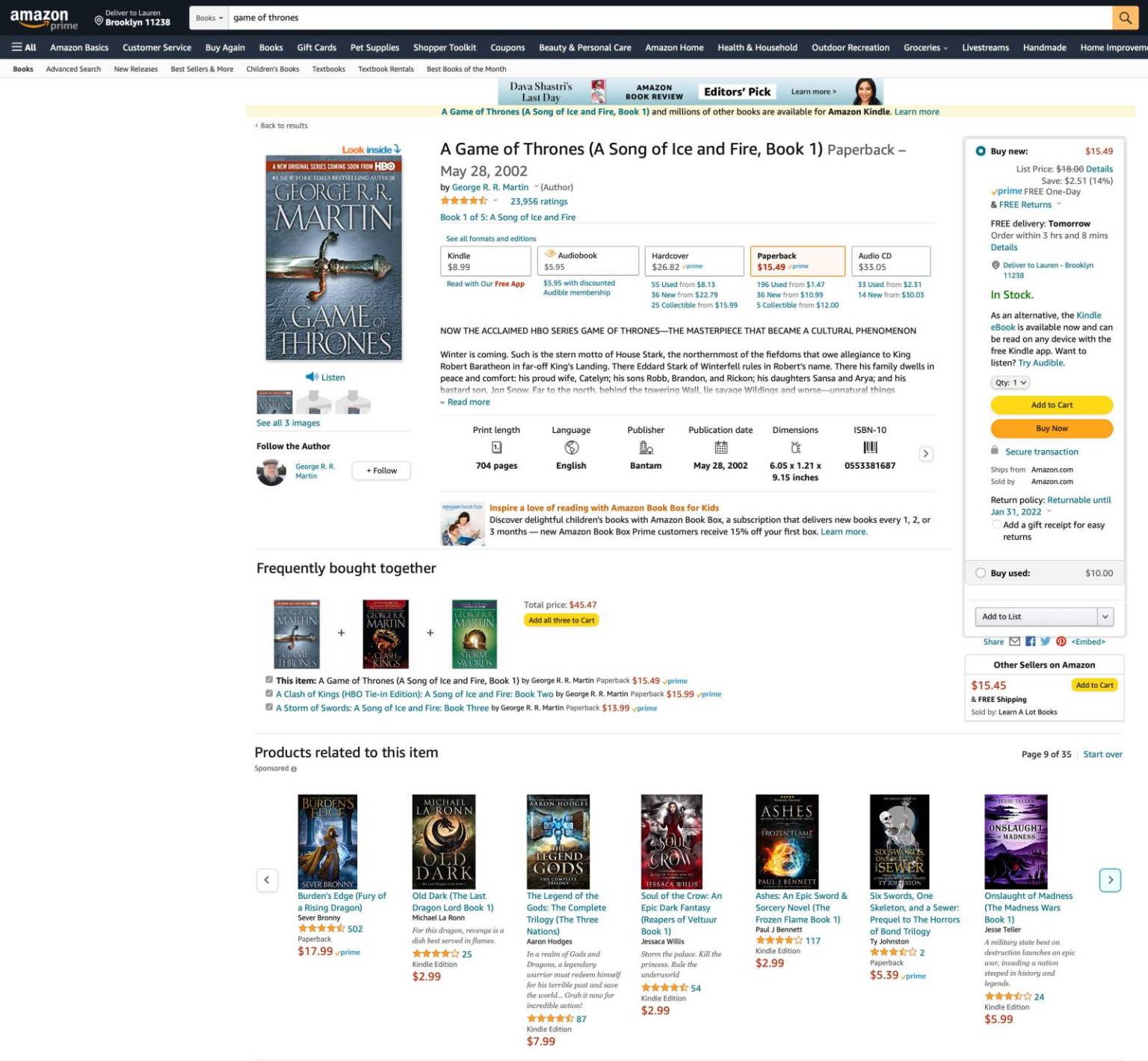The width and height of the screenshot is (1148, 1061).
Task: Share on Facebook icon
Action: (1031, 642)
